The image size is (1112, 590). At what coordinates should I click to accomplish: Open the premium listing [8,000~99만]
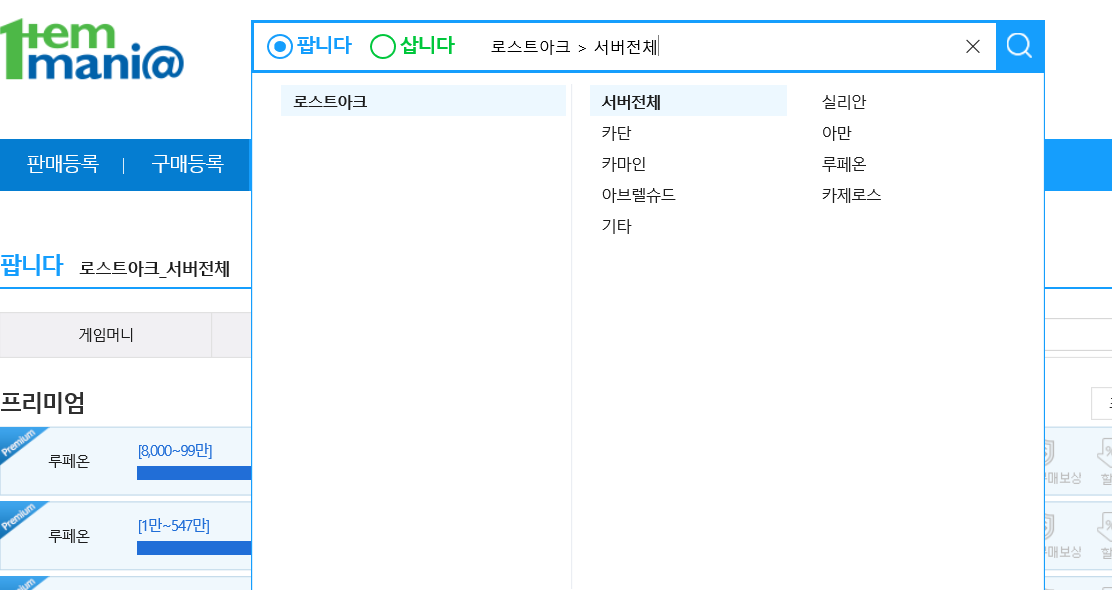(x=175, y=451)
